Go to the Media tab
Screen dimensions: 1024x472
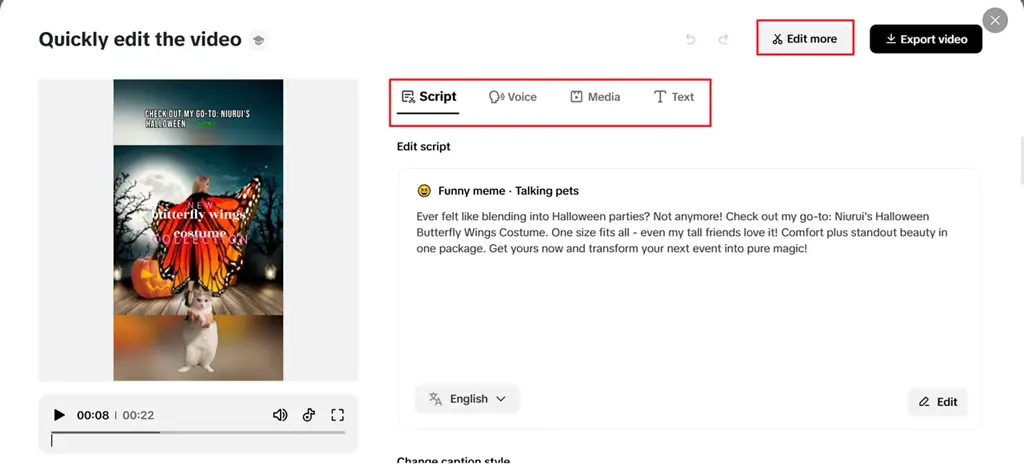click(595, 97)
